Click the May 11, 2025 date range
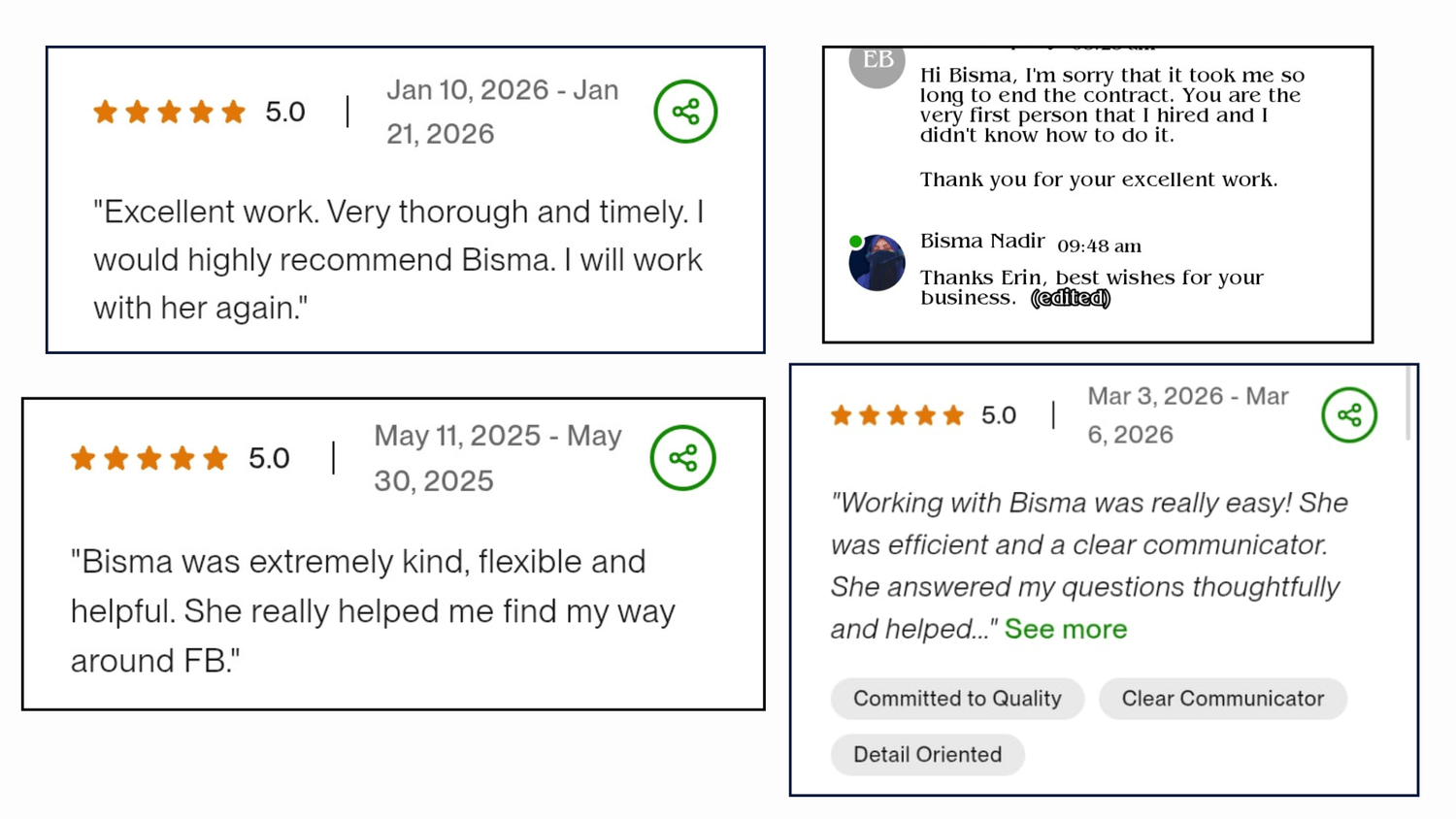Viewport: 1456px width, 819px height. coord(497,458)
